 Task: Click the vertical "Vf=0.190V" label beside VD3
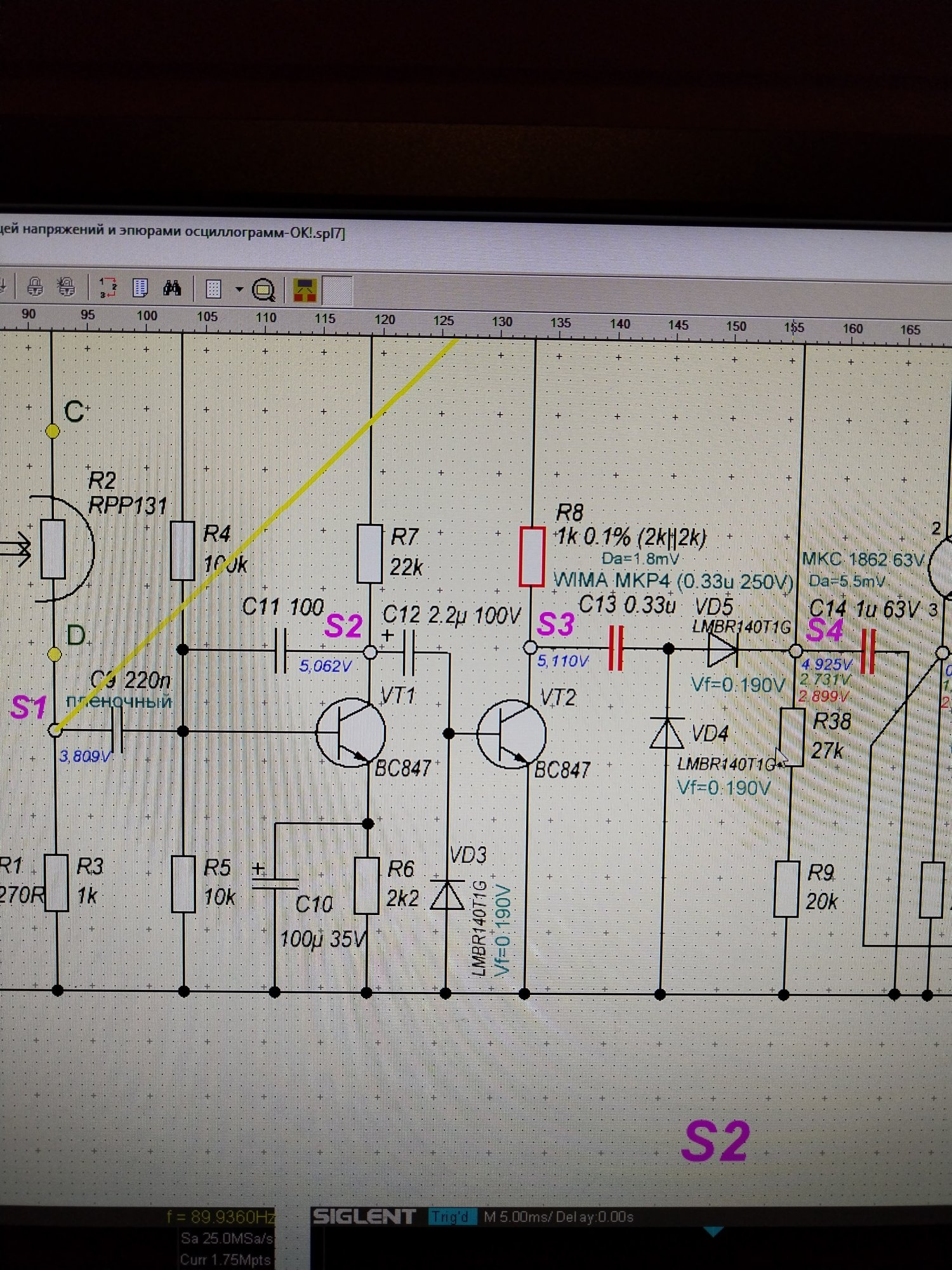click(502, 930)
